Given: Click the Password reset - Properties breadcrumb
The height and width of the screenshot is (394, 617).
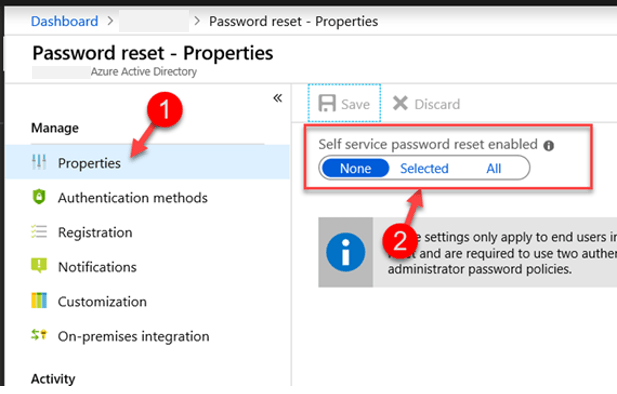Looking at the screenshot, I should pos(293,21).
